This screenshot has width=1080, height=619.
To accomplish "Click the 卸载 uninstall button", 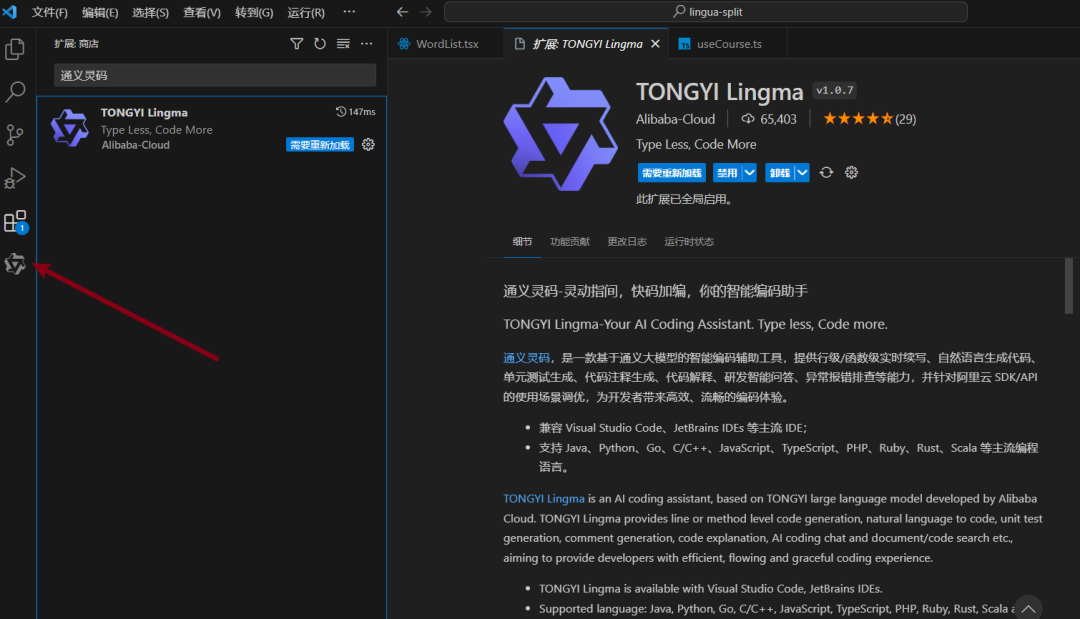I will 780,173.
